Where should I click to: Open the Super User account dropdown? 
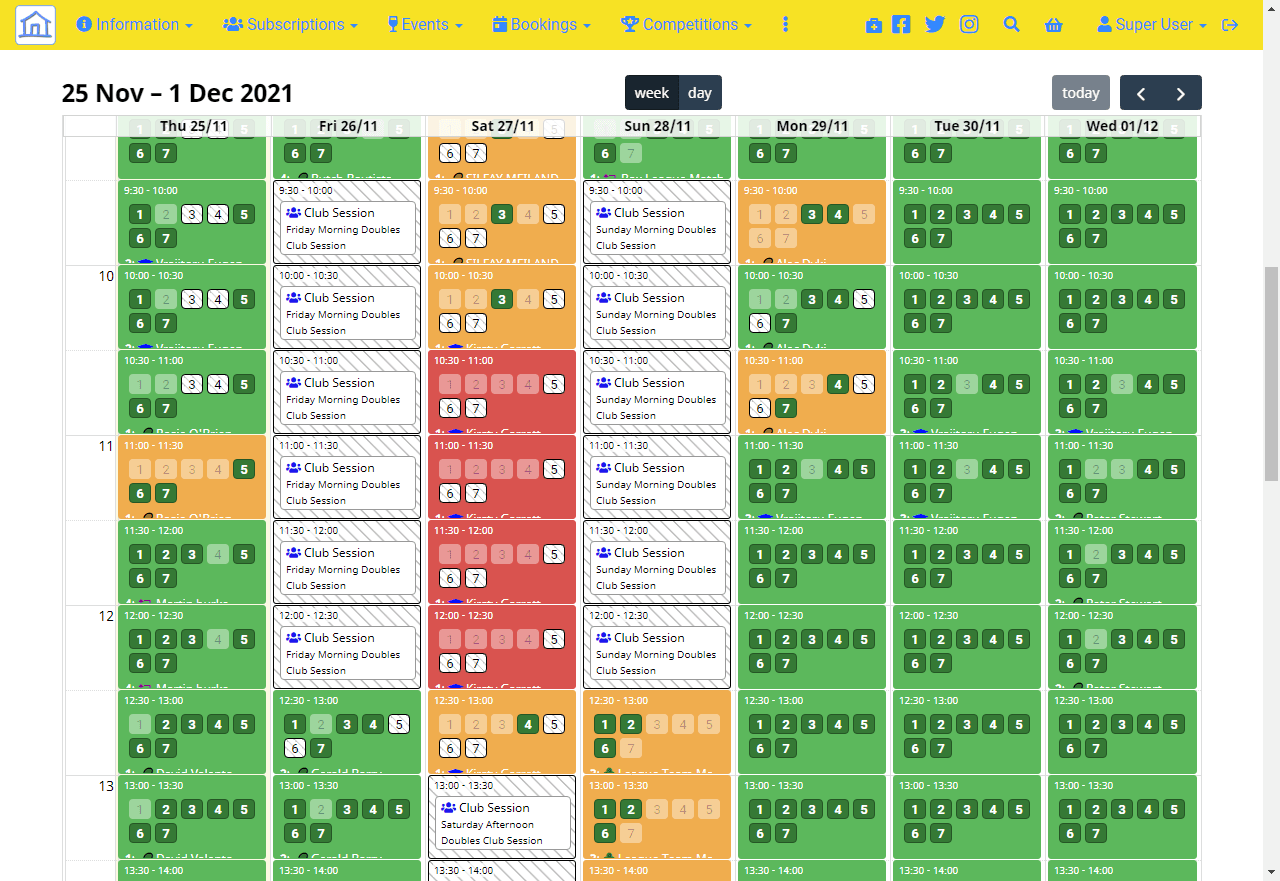point(1151,25)
